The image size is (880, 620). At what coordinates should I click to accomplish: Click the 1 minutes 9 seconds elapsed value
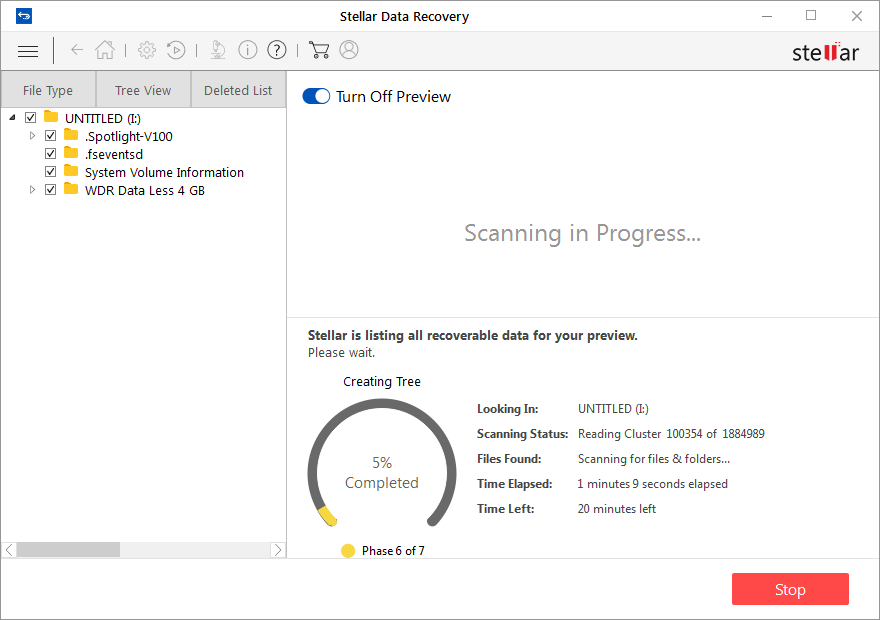tap(653, 484)
